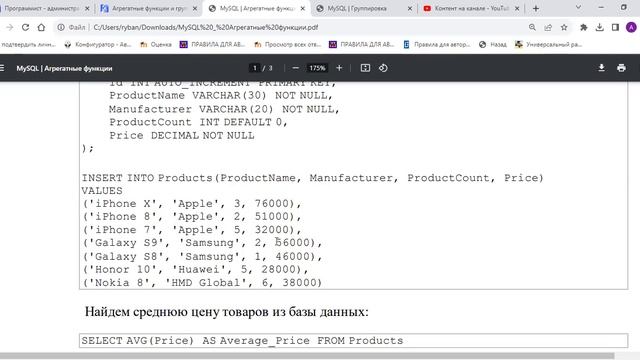Click the 'iPhone X' insert row
Viewport: 640px width, 360px height.
tap(192, 204)
